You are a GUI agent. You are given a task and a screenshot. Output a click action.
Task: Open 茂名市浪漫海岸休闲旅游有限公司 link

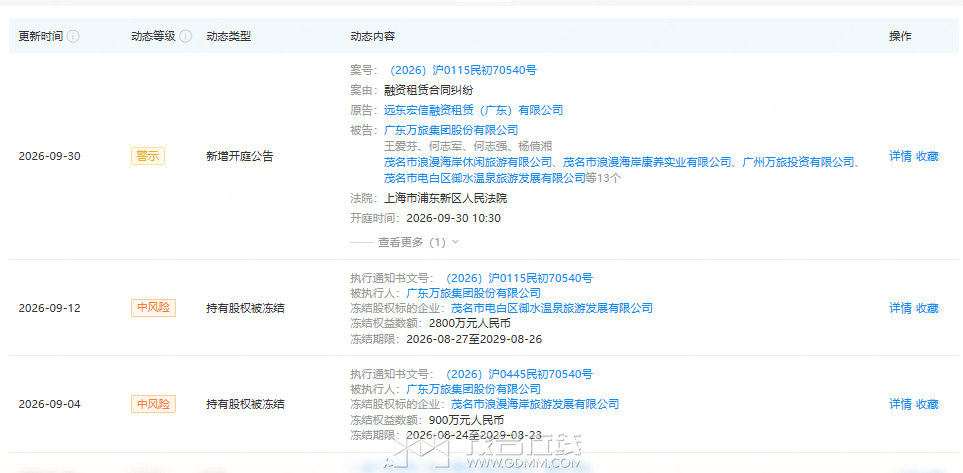pos(468,162)
